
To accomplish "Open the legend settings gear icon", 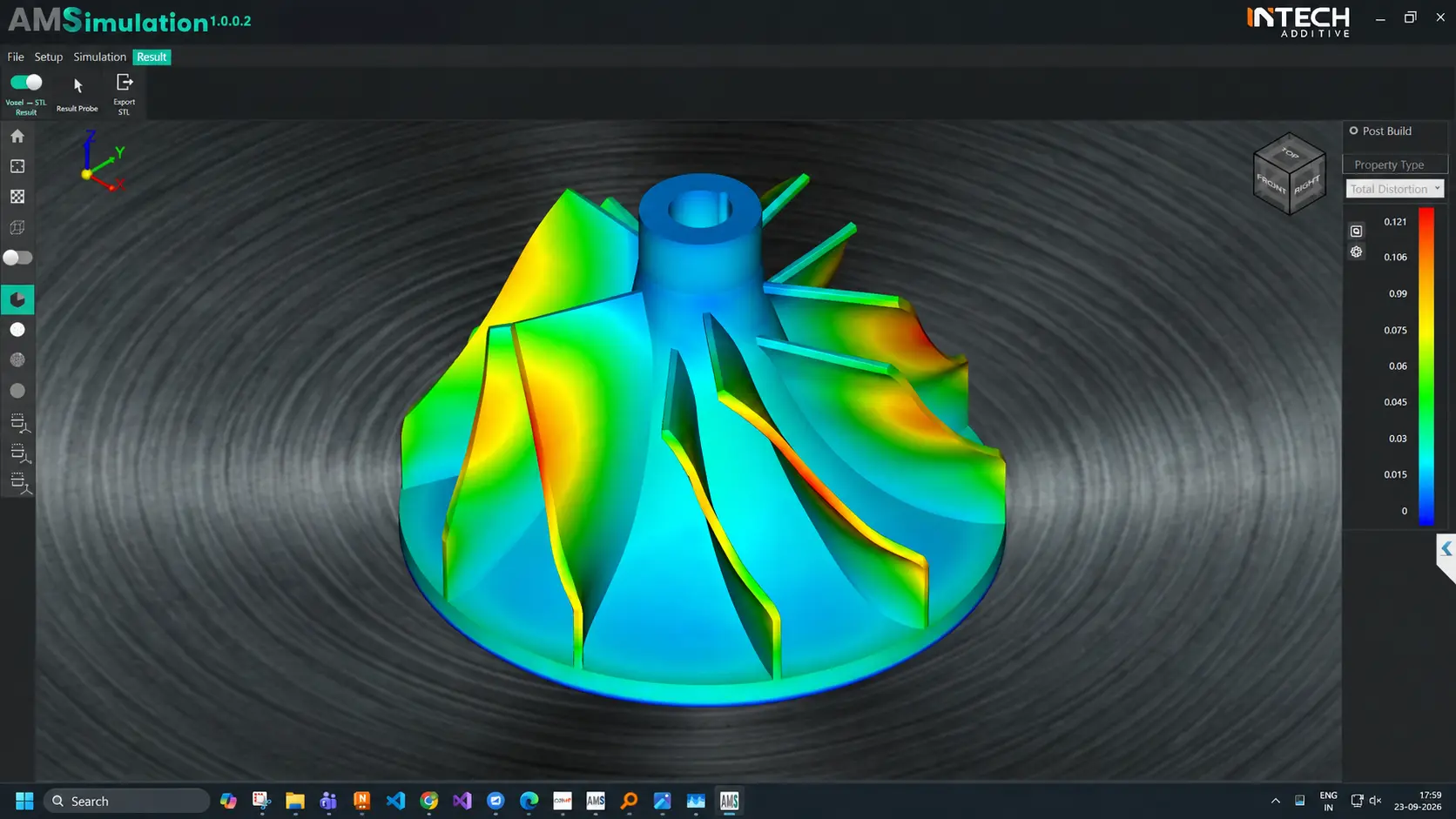I will click(1356, 252).
